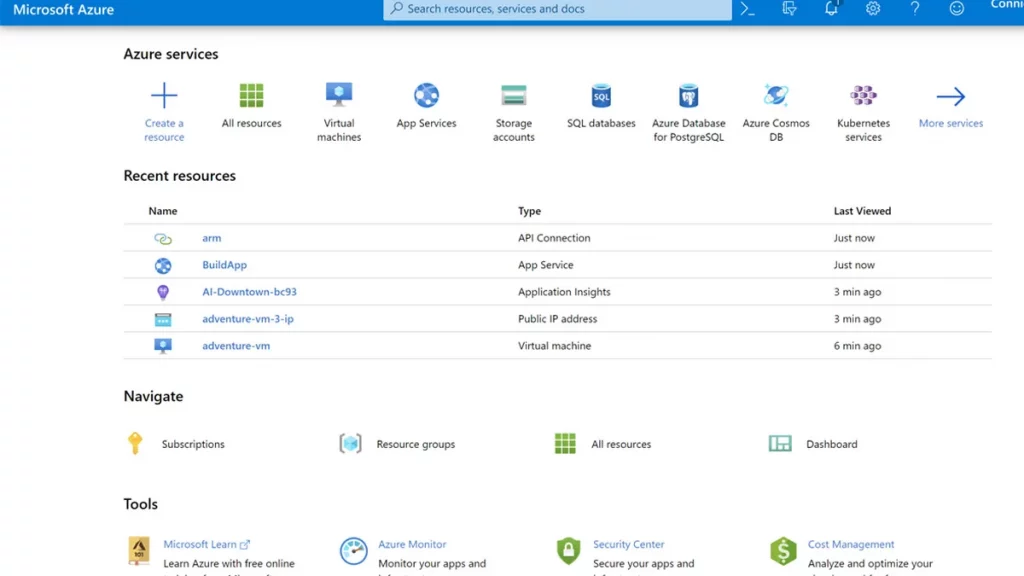Navigate to Resource groups
Viewport: 1024px width, 576px height.
click(x=415, y=444)
